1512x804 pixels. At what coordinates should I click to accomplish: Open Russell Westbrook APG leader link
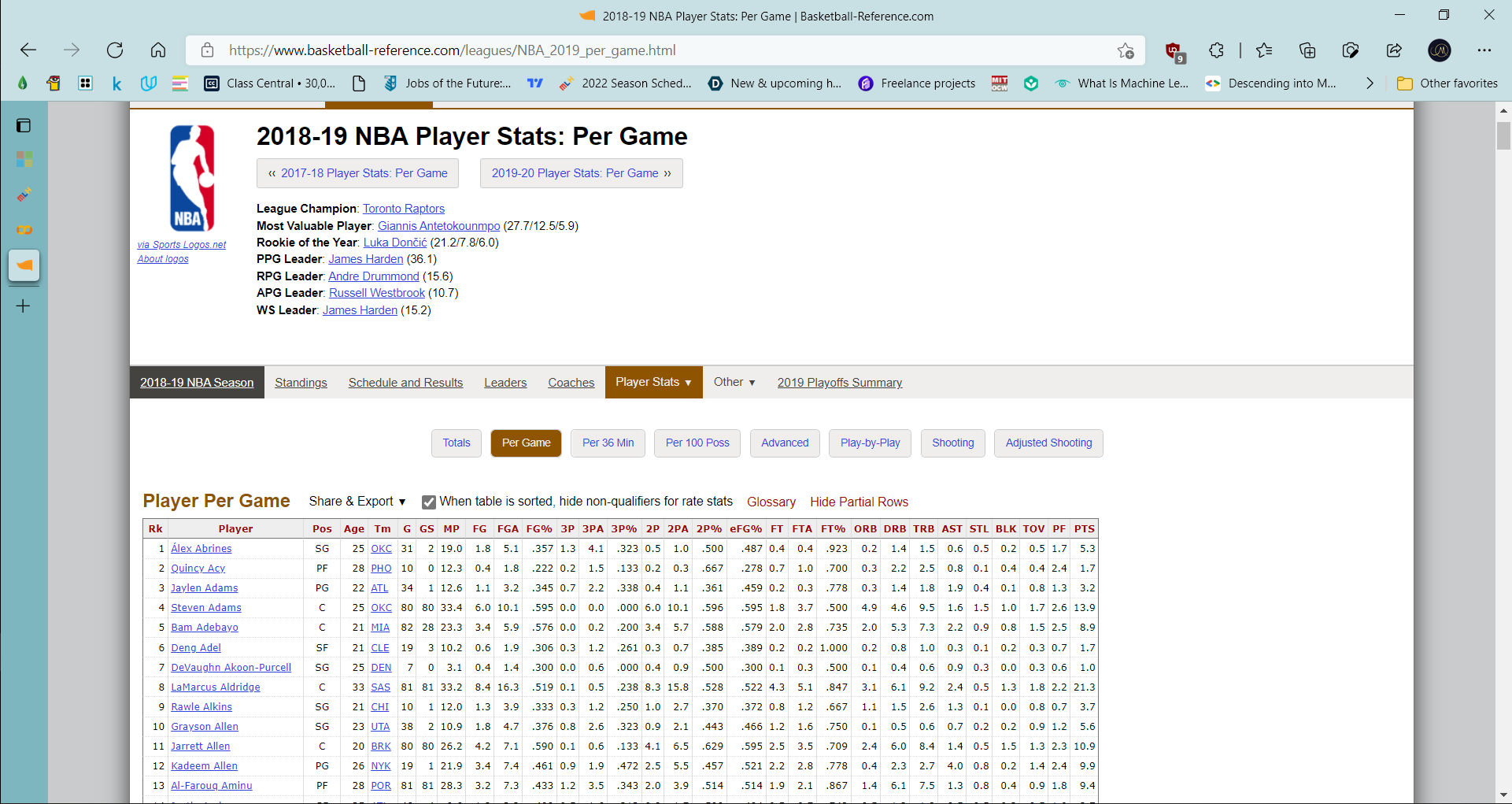[377, 293]
